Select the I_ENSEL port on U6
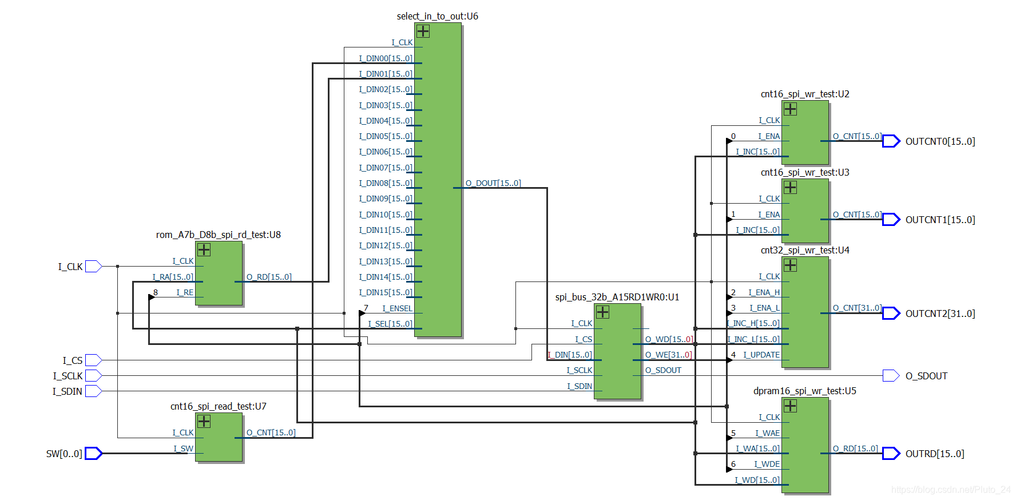 [397, 308]
